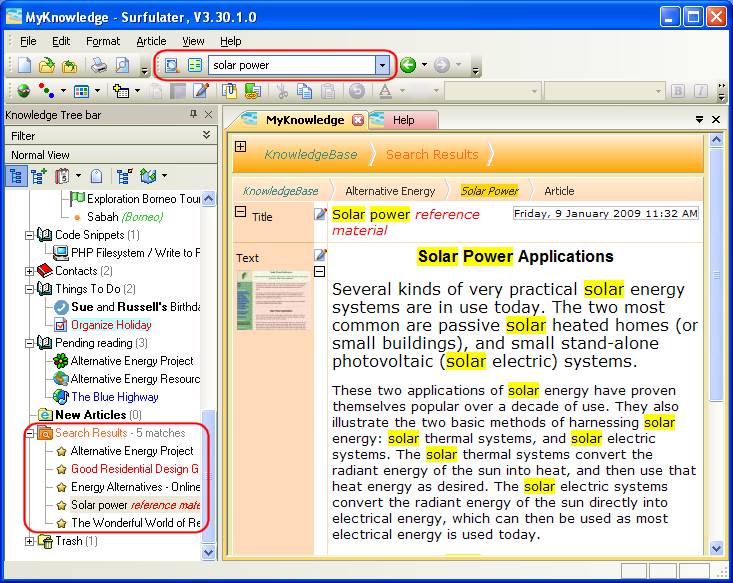Click tree icon with green plus

click(39, 176)
